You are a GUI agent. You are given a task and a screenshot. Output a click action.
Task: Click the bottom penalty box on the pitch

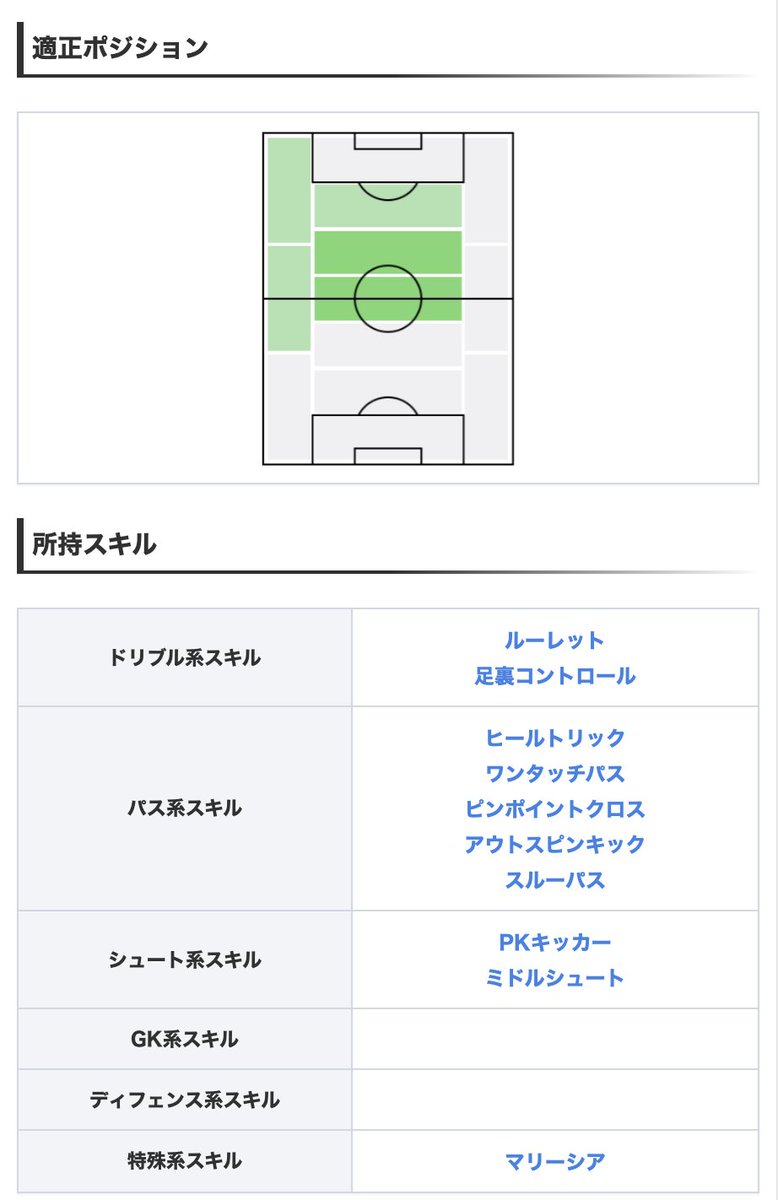click(x=388, y=440)
